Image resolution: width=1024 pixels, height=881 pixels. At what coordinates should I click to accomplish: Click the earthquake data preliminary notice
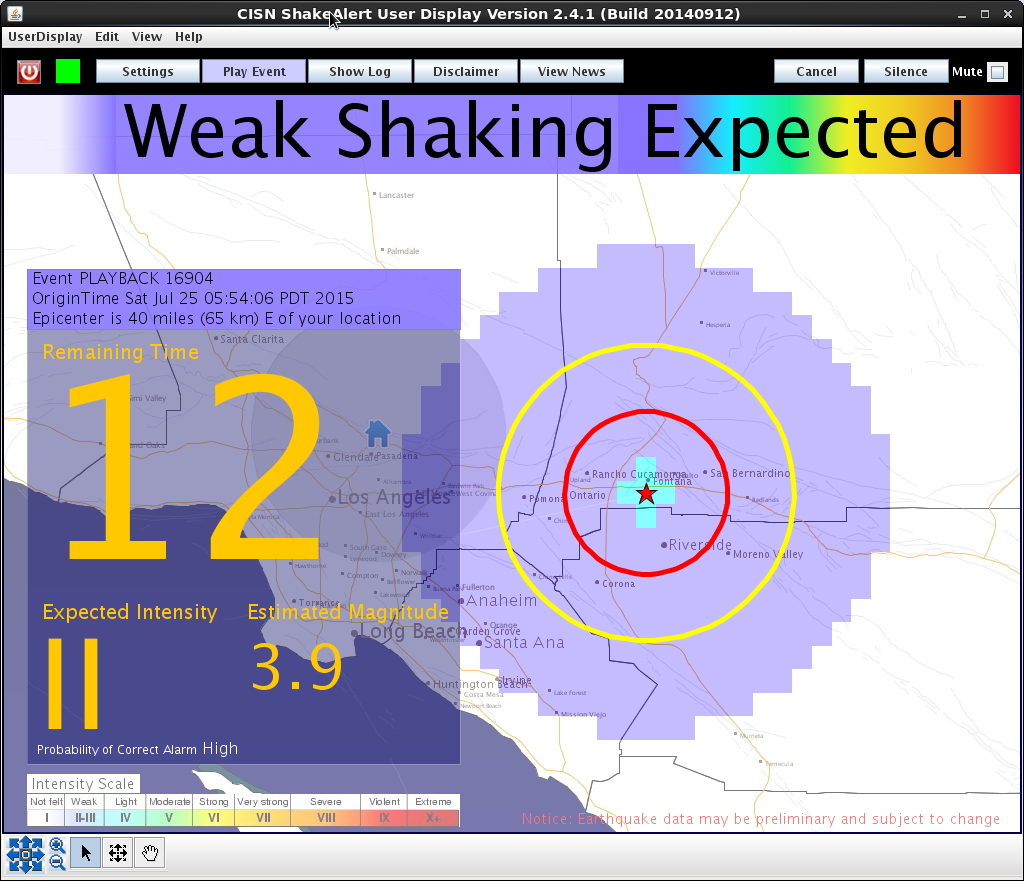click(x=761, y=819)
